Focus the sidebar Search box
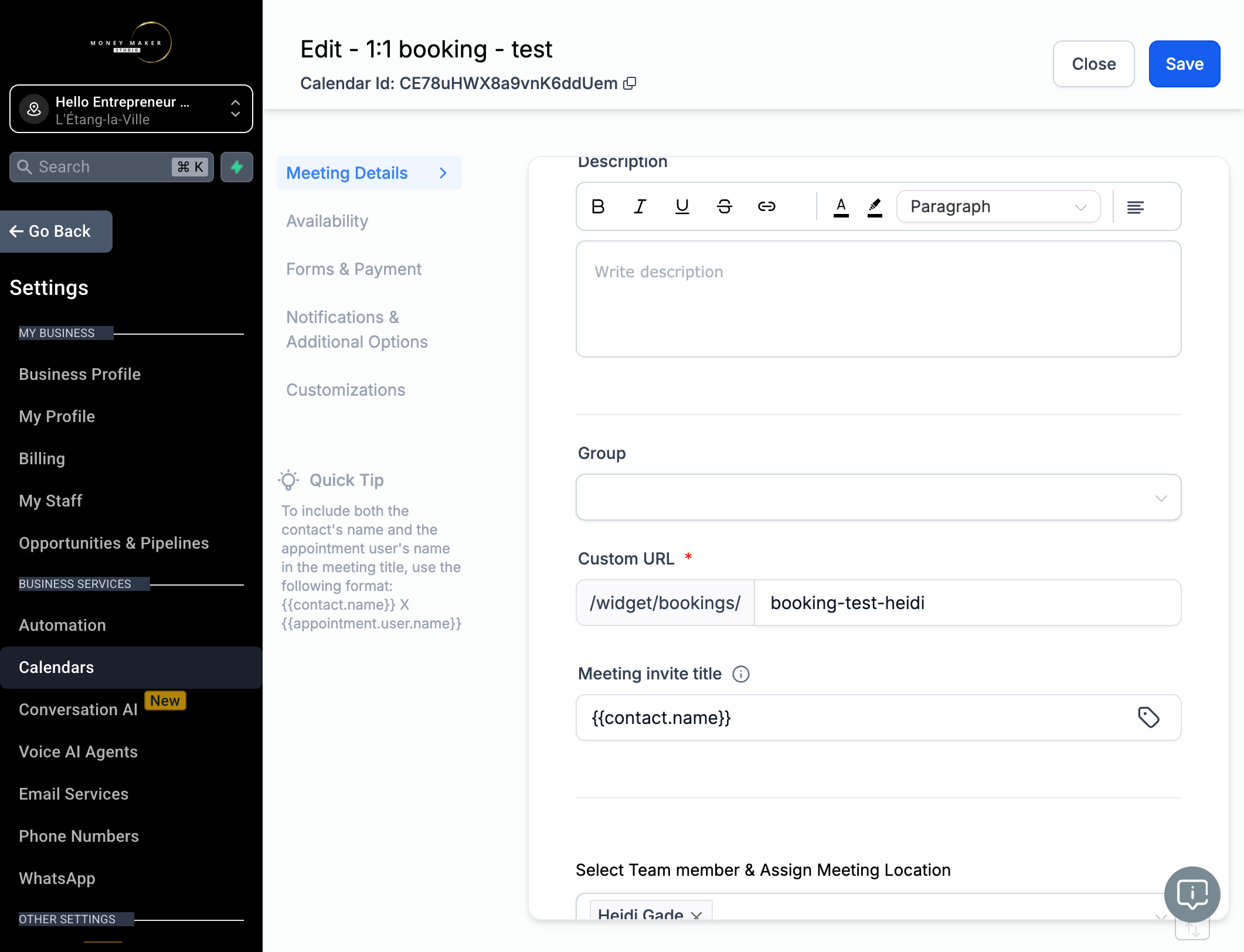 point(111,167)
